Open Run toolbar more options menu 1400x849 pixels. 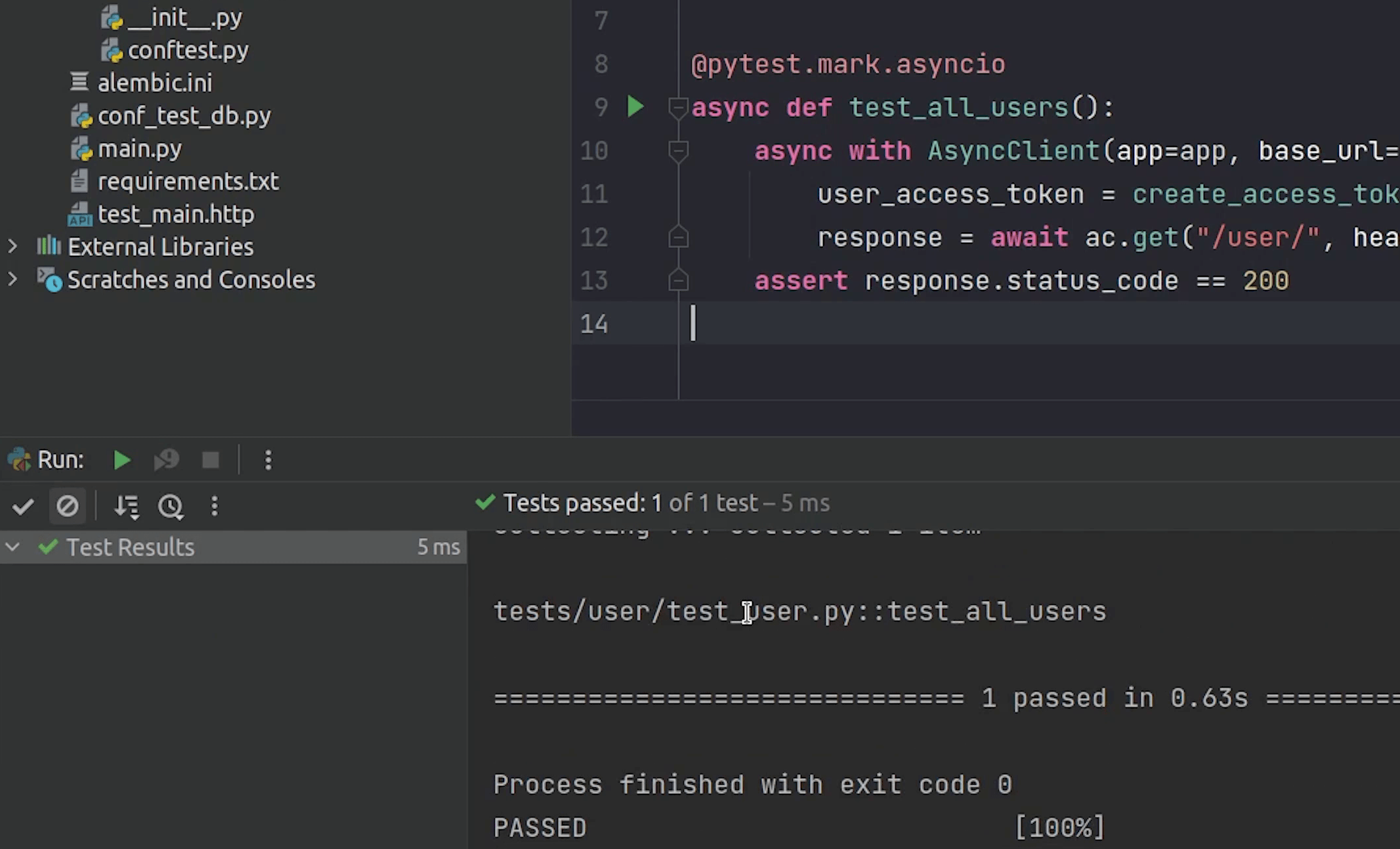[268, 461]
